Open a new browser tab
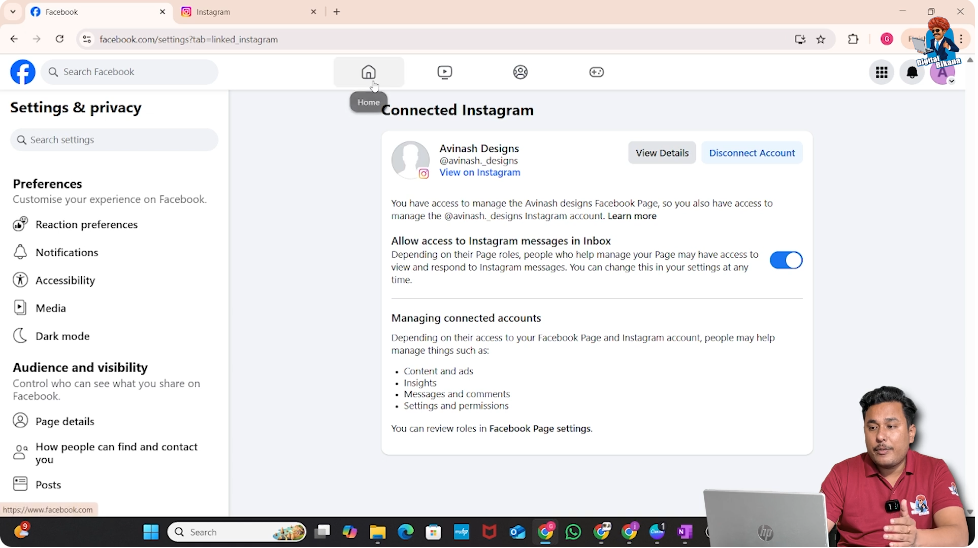 [x=337, y=12]
